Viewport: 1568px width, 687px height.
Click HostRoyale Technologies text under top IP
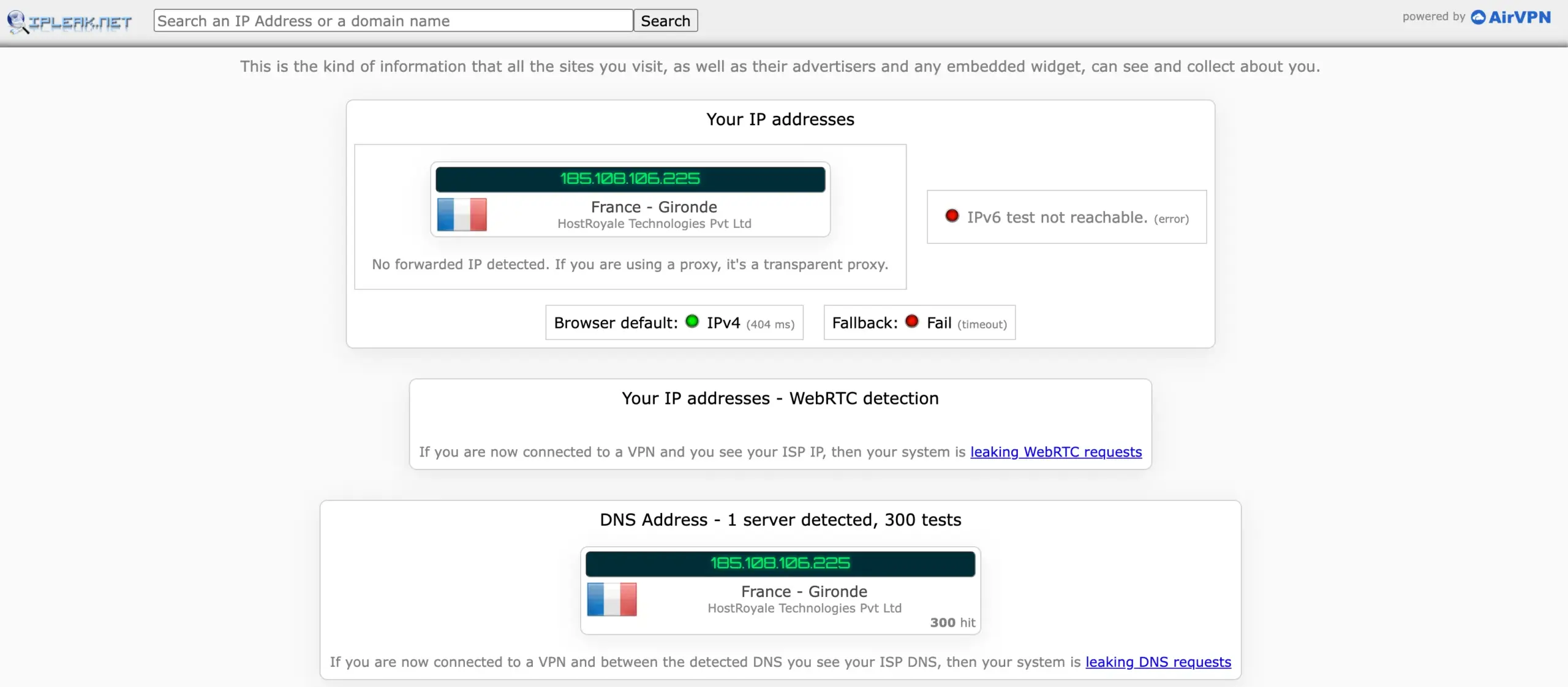click(654, 224)
